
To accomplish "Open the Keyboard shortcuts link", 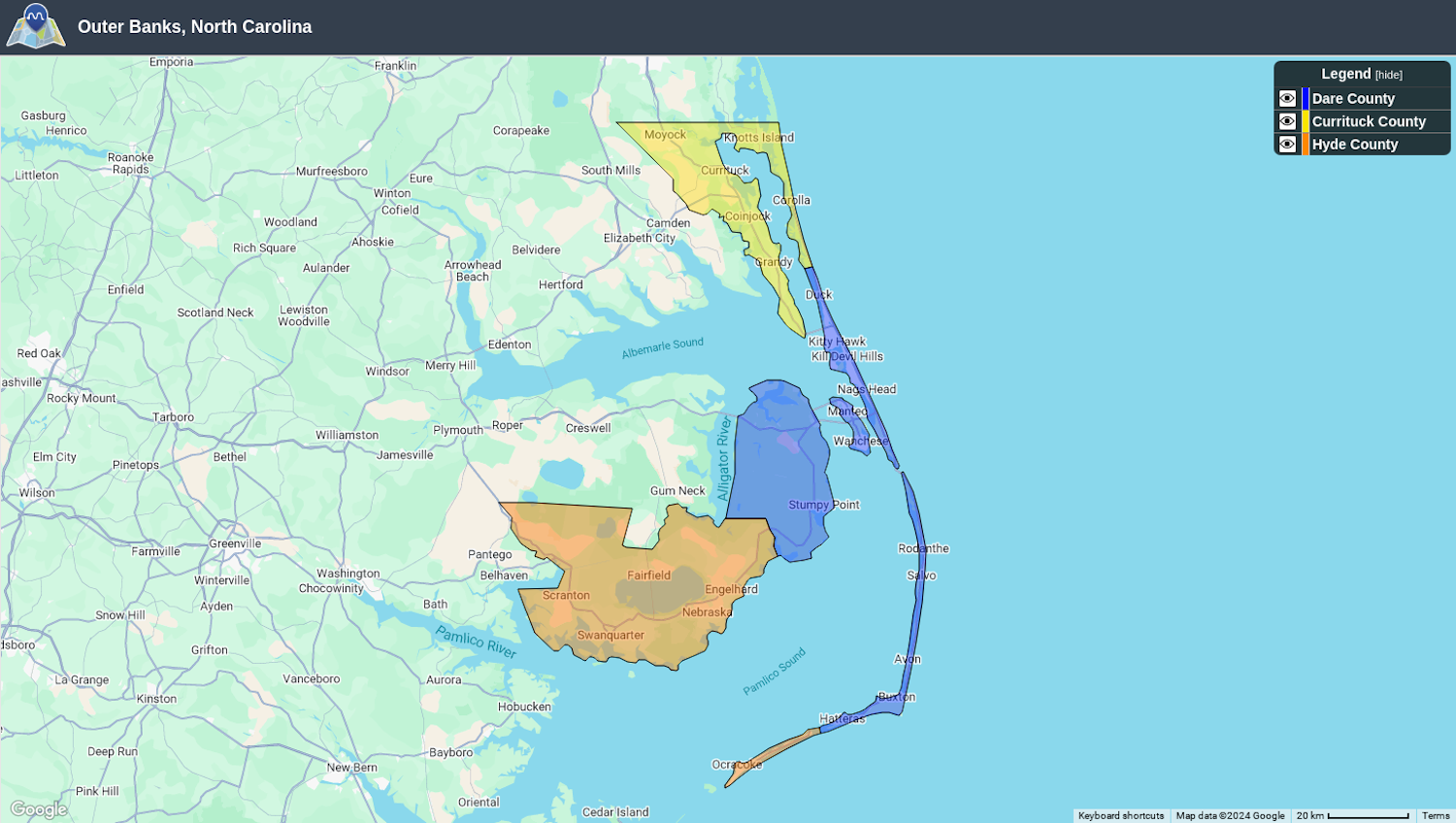I will click(1120, 815).
